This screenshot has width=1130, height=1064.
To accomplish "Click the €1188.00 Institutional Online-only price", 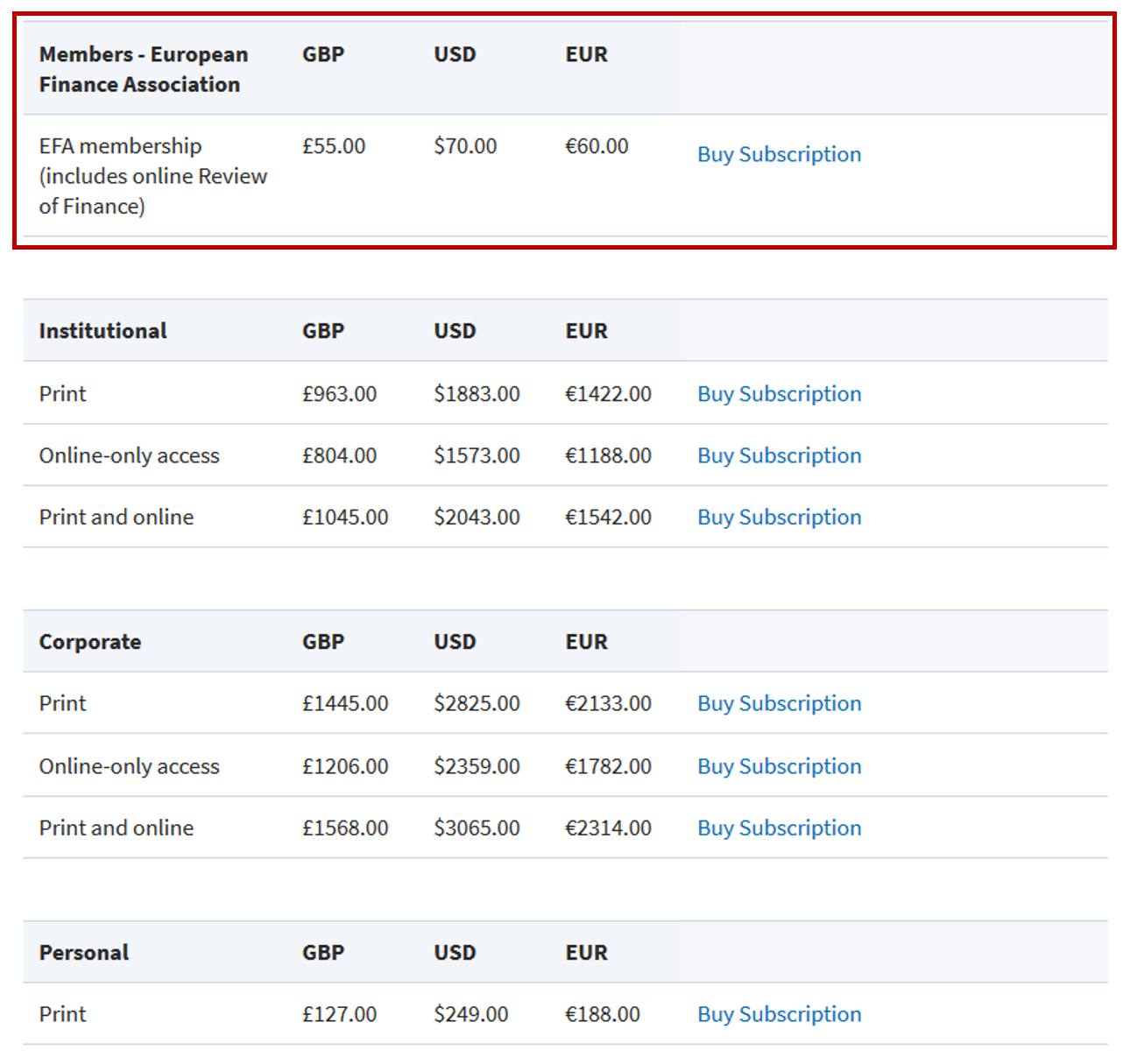I will [x=608, y=455].
